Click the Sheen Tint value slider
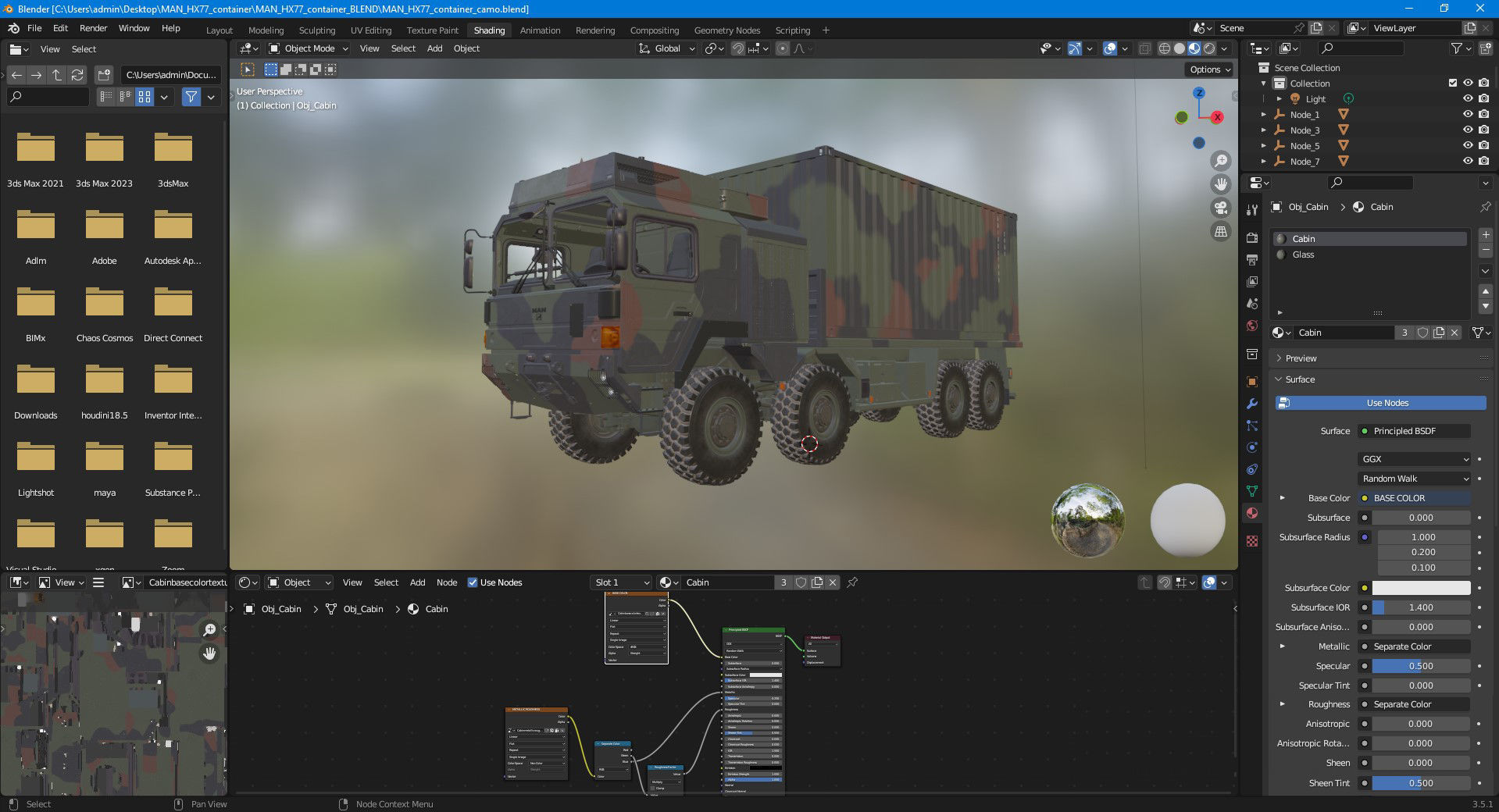Screen dimensions: 1499x812 (1421, 783)
